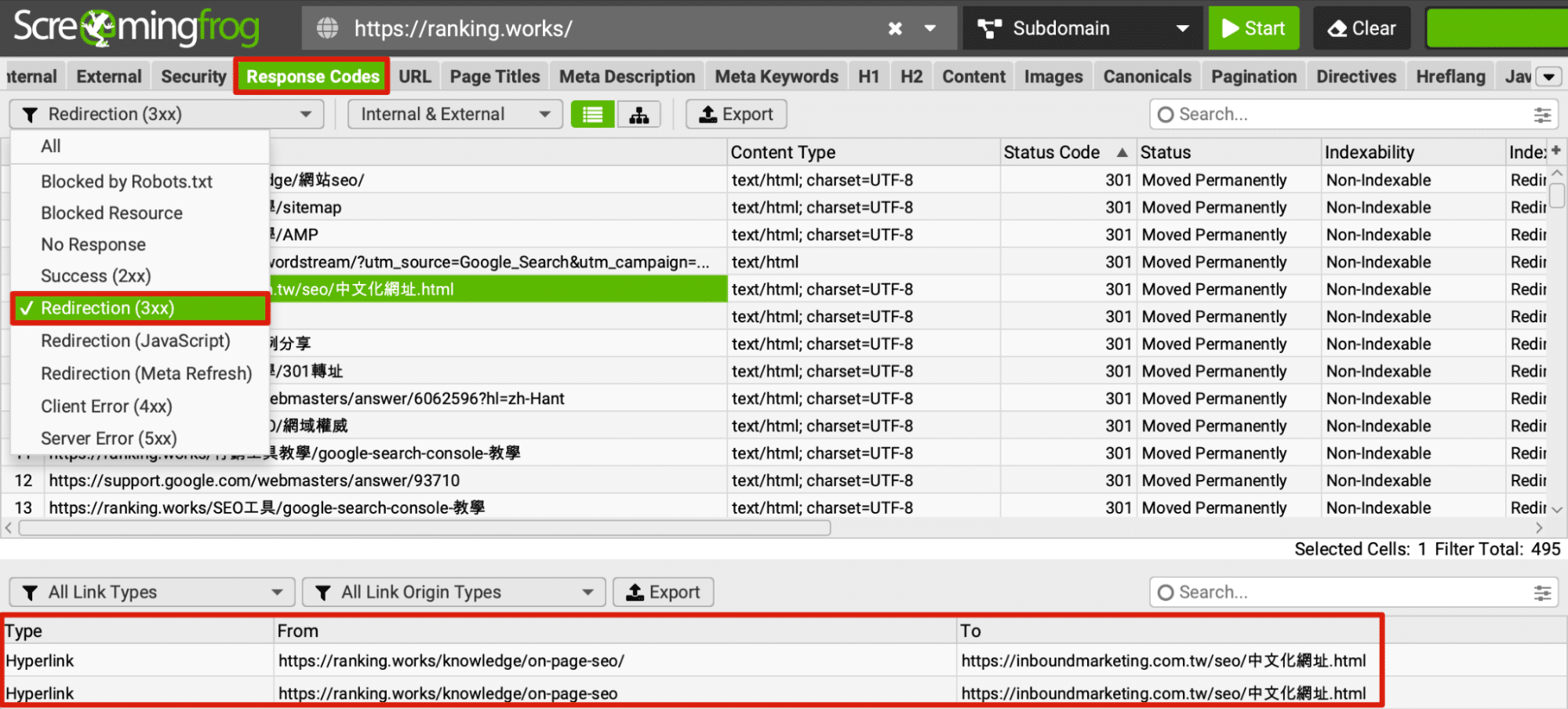The height and width of the screenshot is (709, 1568).
Task: Click the horizontal scrollbar under the table
Action: (424, 528)
